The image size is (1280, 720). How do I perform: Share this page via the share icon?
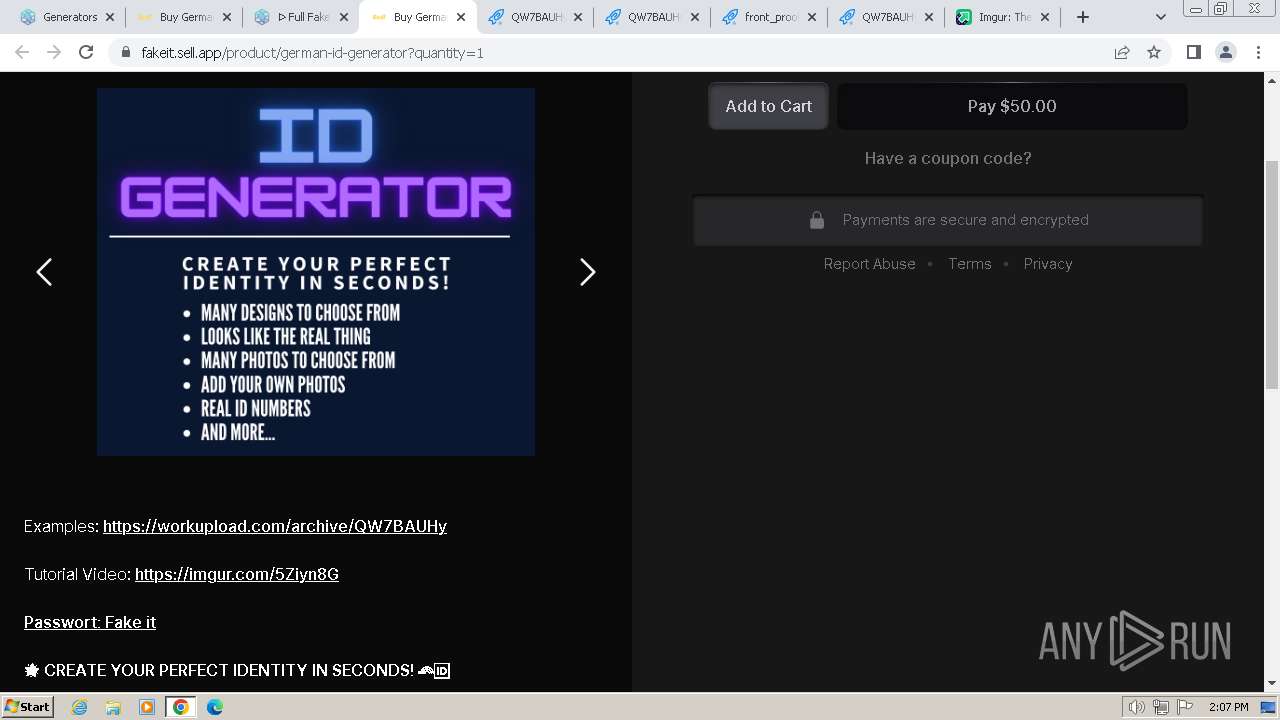[x=1122, y=52]
